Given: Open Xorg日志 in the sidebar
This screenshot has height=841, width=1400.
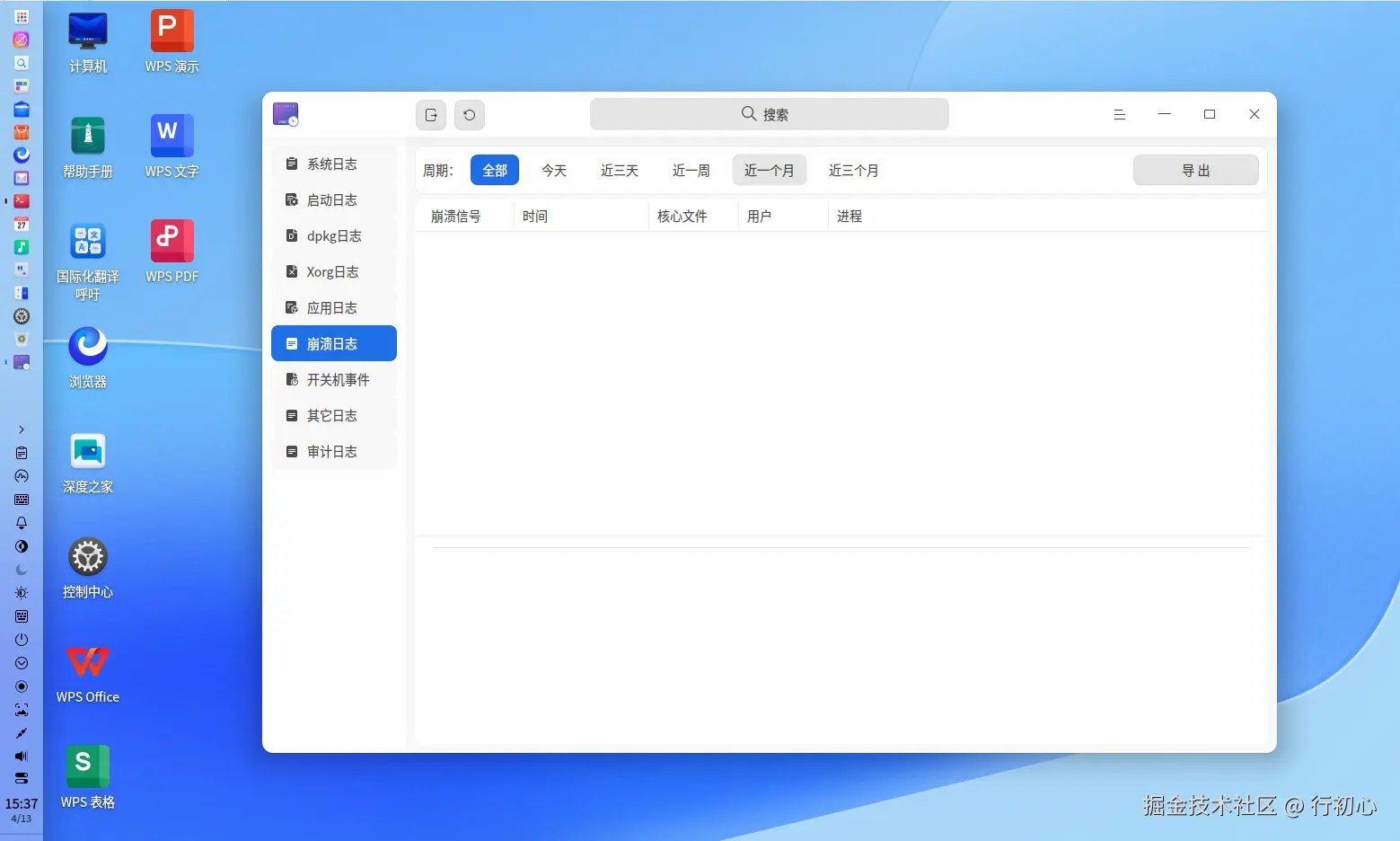Looking at the screenshot, I should click(334, 271).
